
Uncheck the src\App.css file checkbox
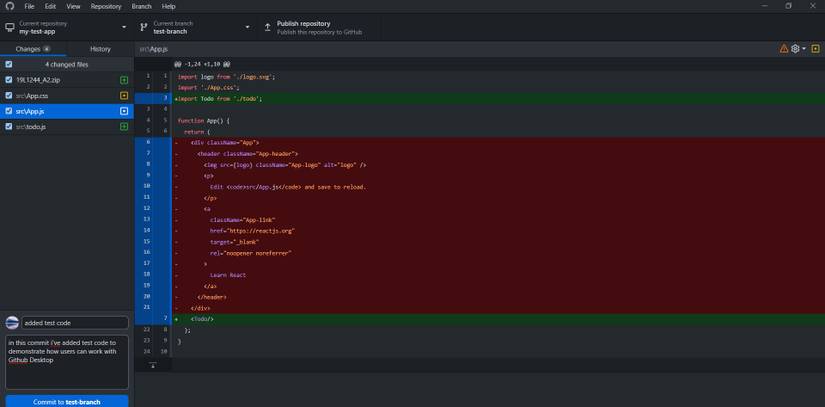(x=9, y=96)
